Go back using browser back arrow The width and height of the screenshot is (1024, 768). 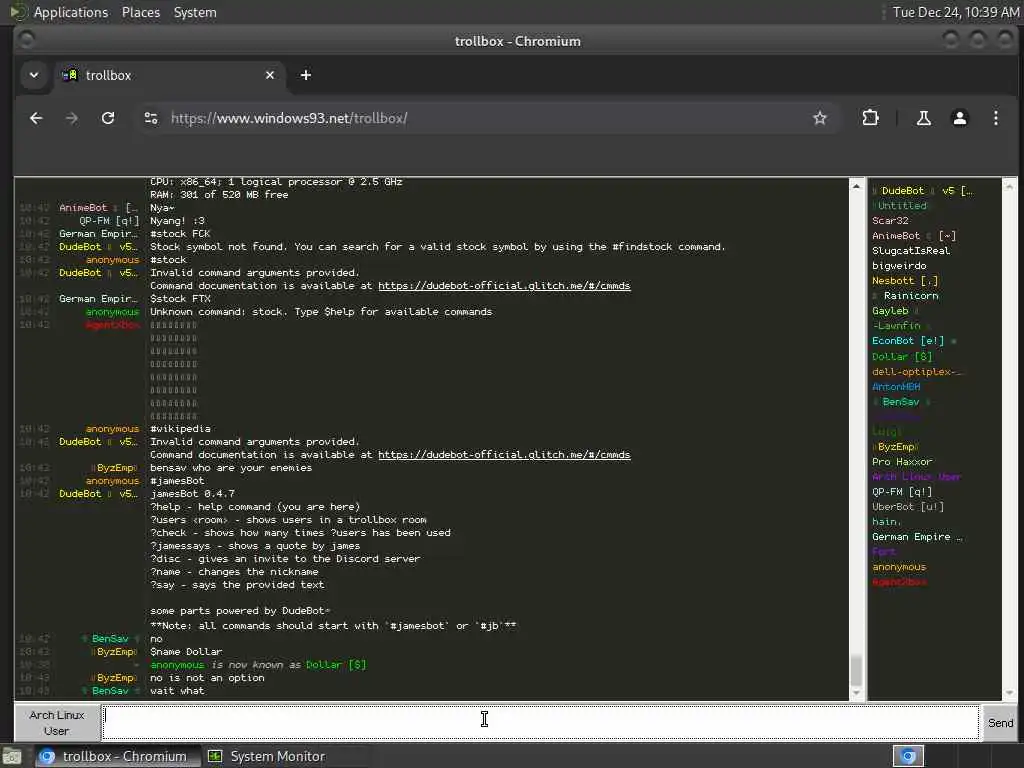pyautogui.click(x=36, y=118)
